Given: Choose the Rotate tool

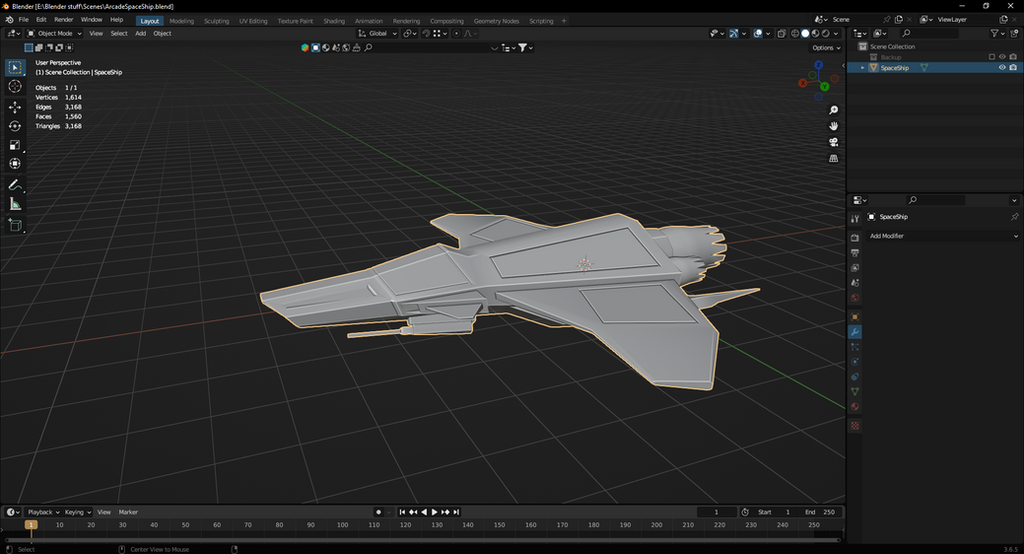Looking at the screenshot, I should coord(15,126).
